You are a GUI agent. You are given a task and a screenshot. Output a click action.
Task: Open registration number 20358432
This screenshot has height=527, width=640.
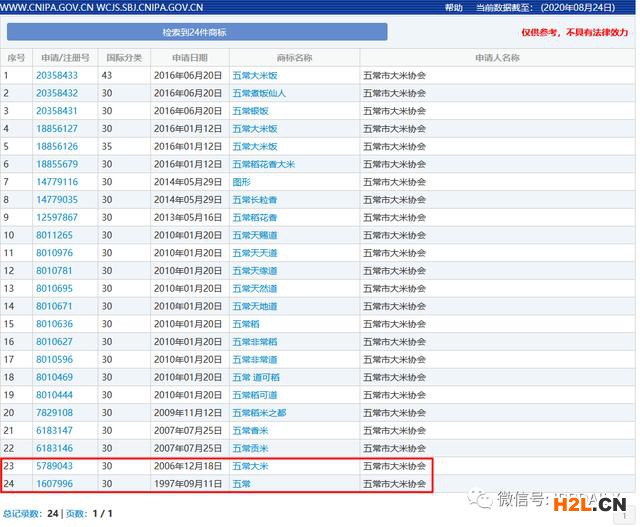[57, 93]
